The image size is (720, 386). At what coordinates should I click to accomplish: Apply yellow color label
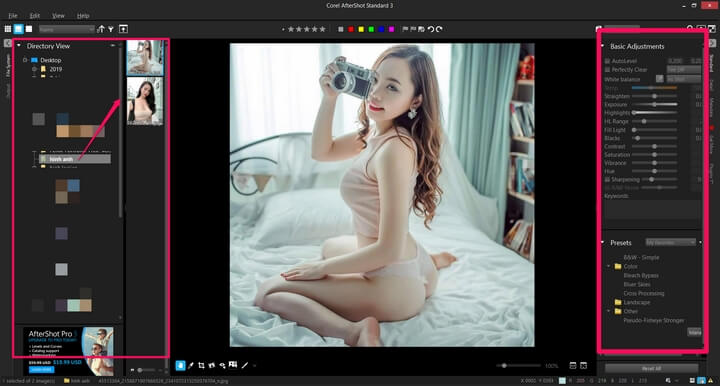click(361, 29)
